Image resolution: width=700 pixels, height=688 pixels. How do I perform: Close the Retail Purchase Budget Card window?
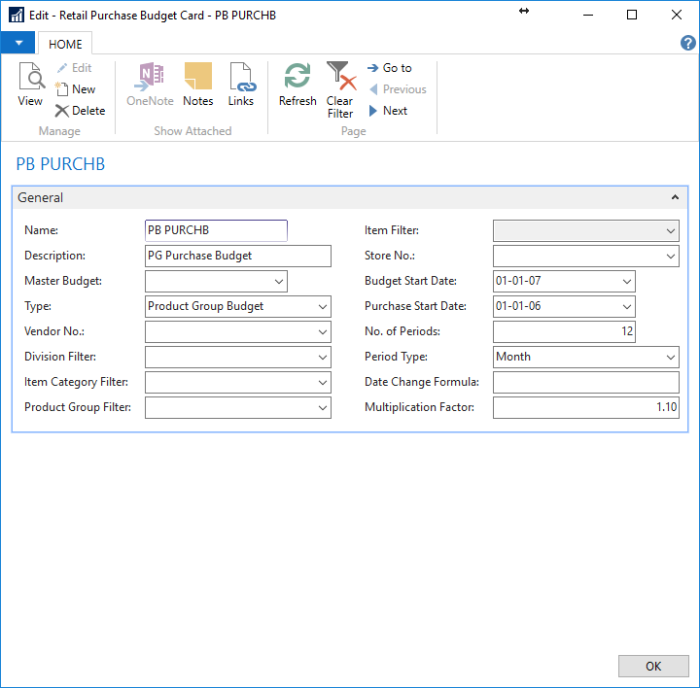pos(676,15)
